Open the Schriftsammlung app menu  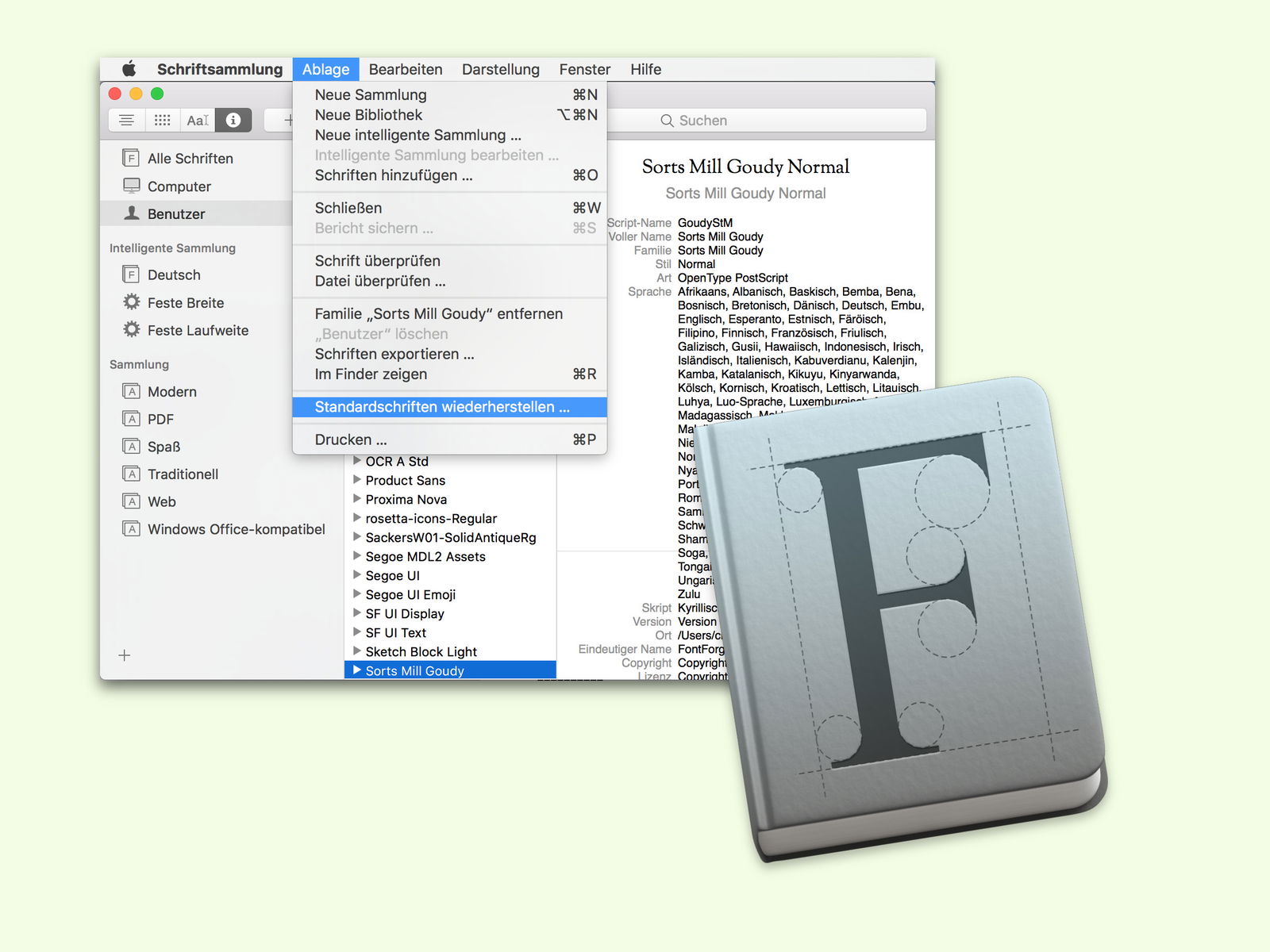tap(220, 69)
